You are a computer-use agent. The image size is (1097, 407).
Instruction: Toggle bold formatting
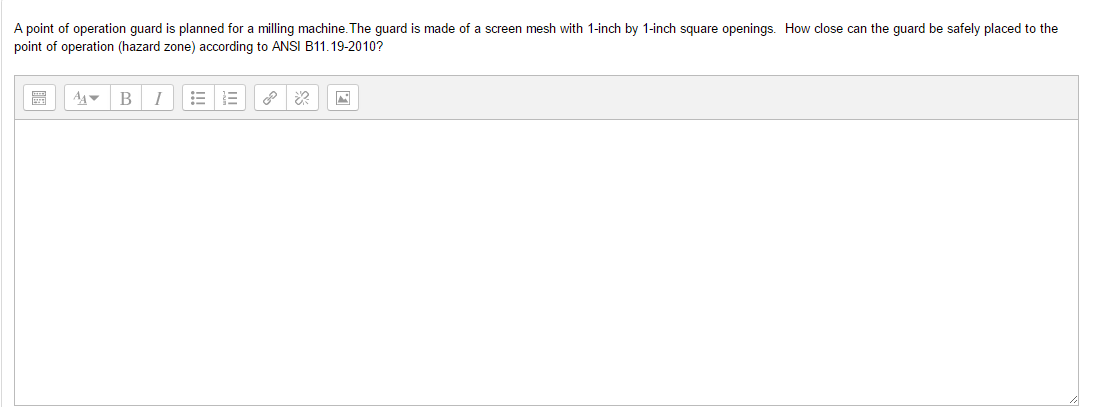(126, 98)
